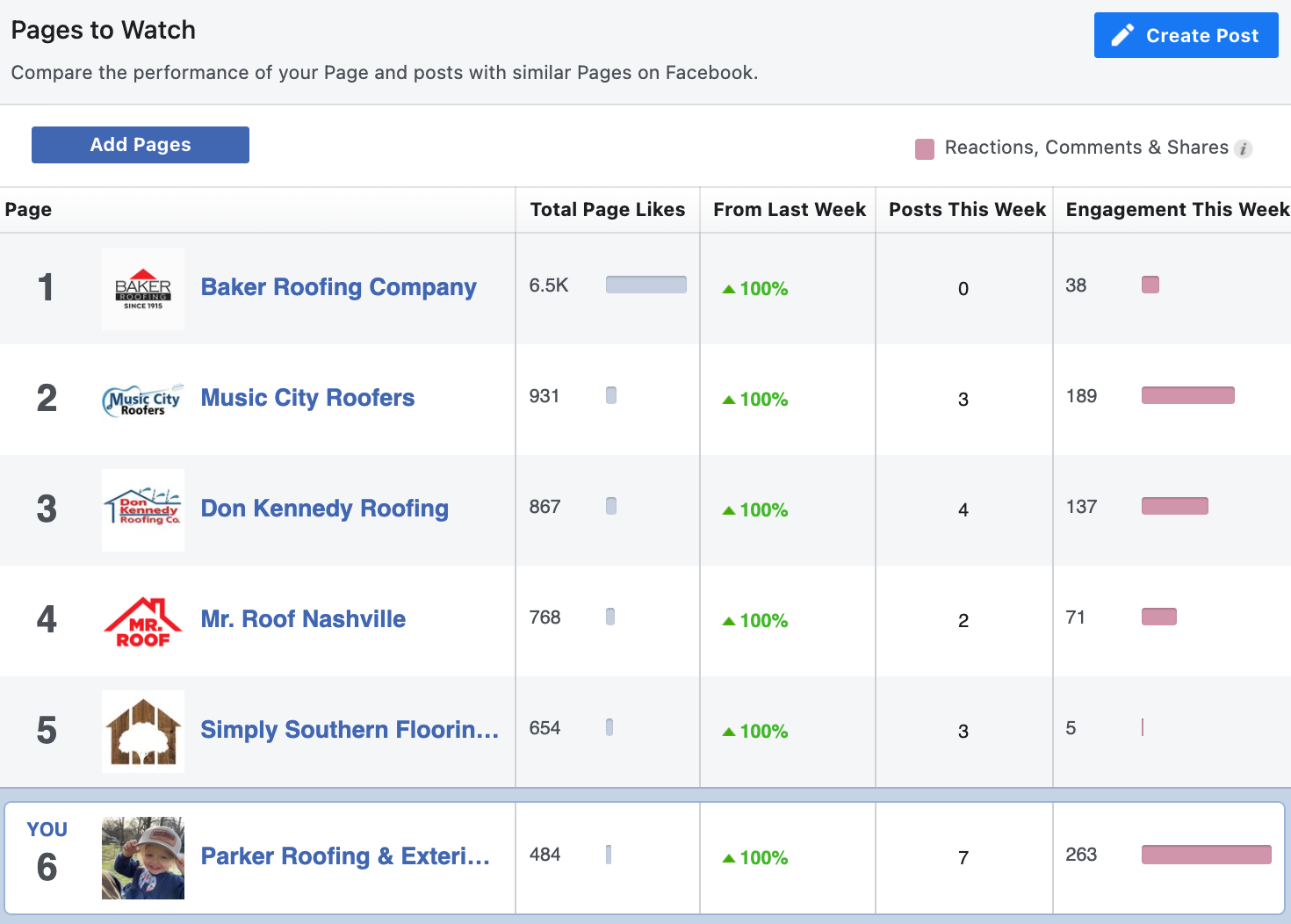The height and width of the screenshot is (924, 1291).
Task: Click Parker Roofing's 484 likes value
Action: pyautogui.click(x=545, y=855)
